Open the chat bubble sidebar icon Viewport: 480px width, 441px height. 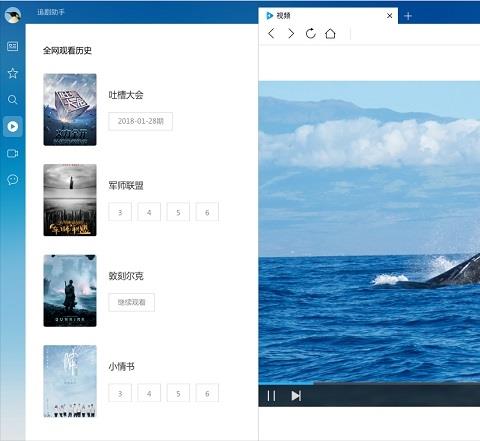[x=13, y=180]
